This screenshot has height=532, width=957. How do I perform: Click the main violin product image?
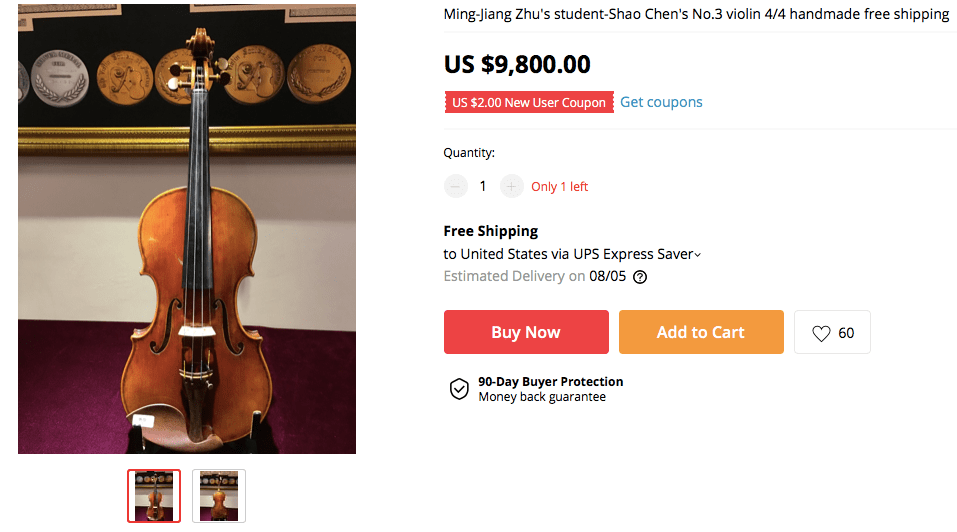point(187,229)
